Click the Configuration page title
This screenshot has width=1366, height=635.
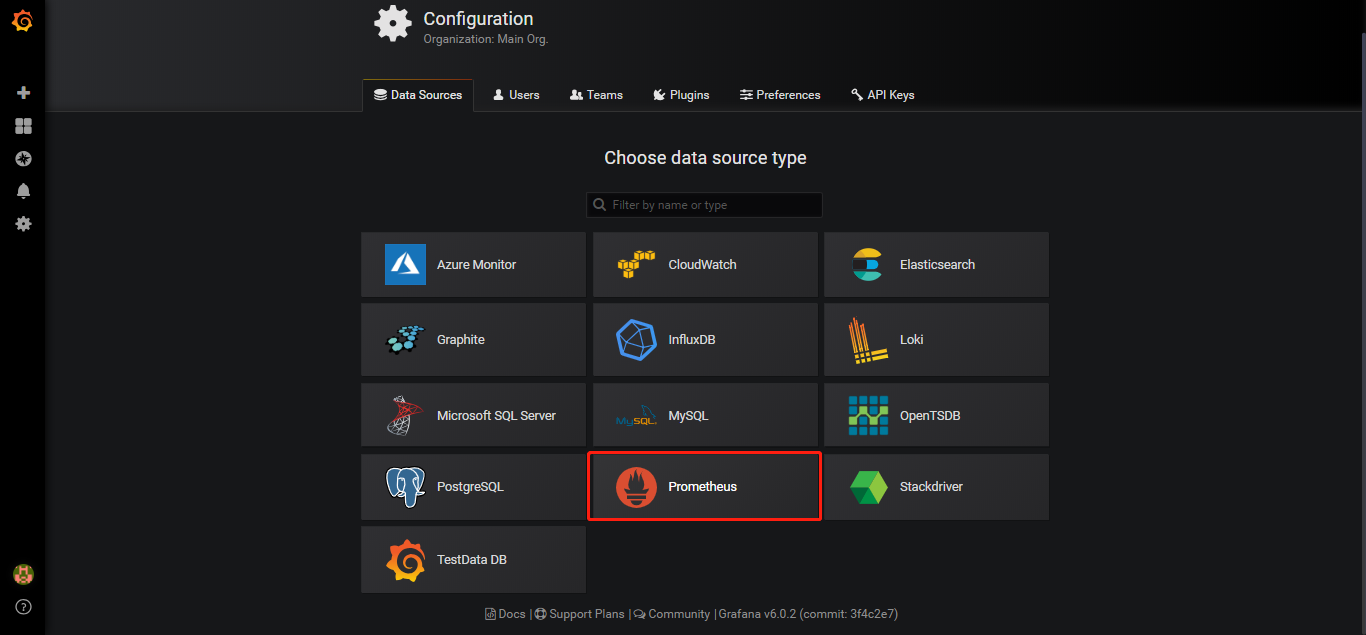tap(478, 19)
